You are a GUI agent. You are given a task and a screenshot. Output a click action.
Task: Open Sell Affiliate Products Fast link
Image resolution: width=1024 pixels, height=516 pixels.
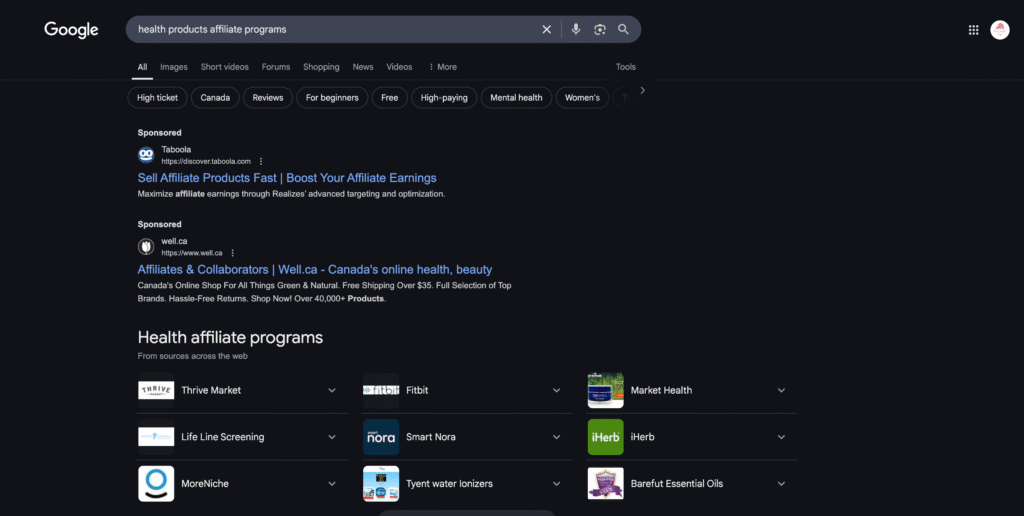coord(287,178)
